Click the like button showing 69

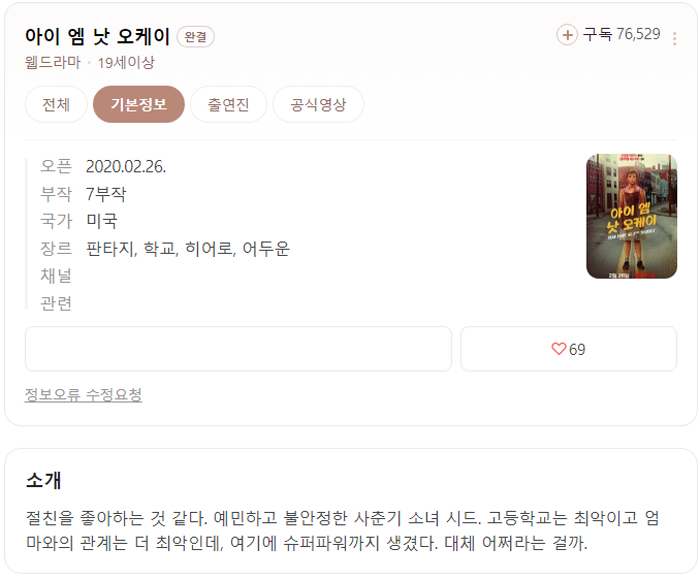tap(568, 349)
